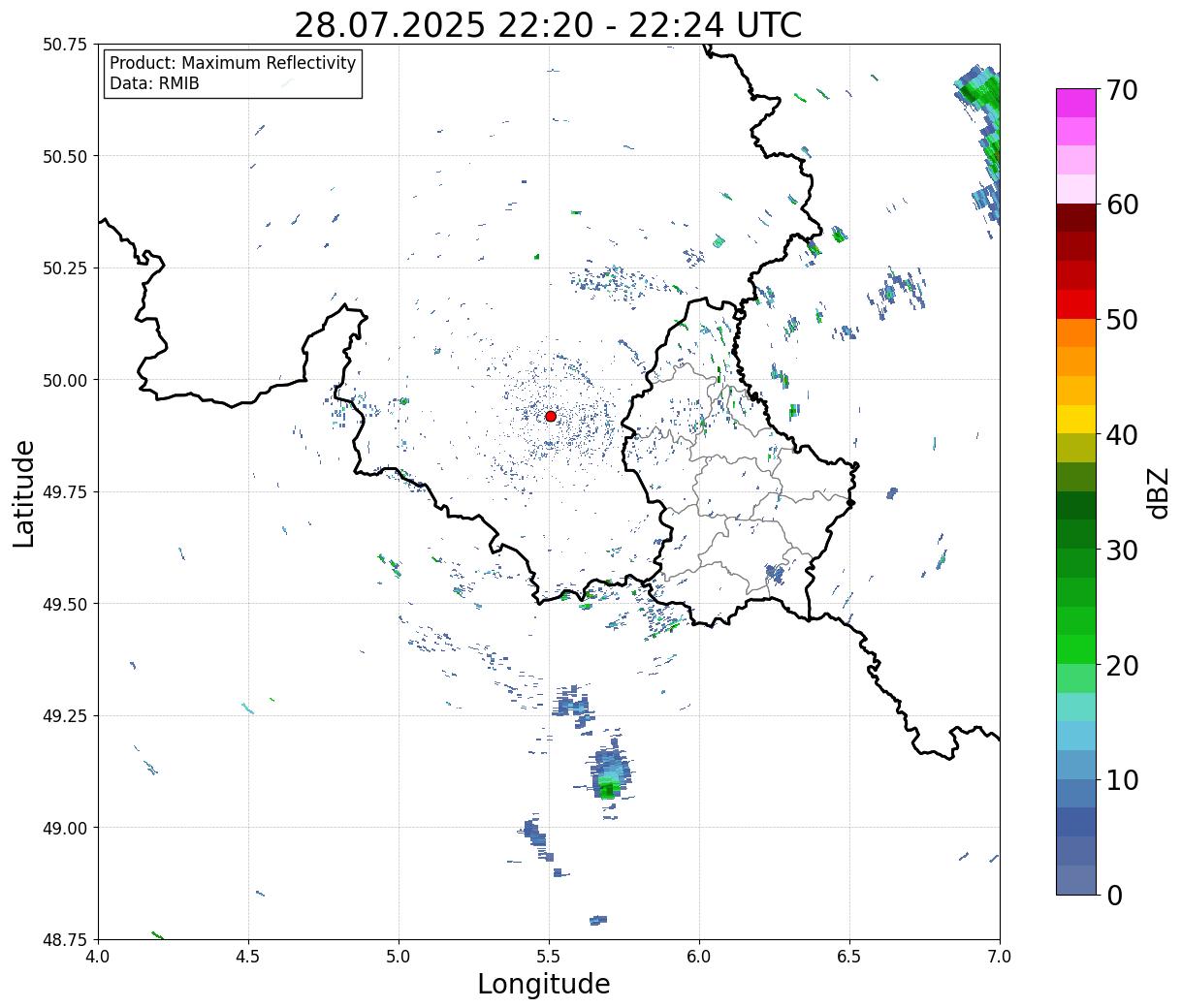Click the colorbar tick label 40

coord(1120,435)
